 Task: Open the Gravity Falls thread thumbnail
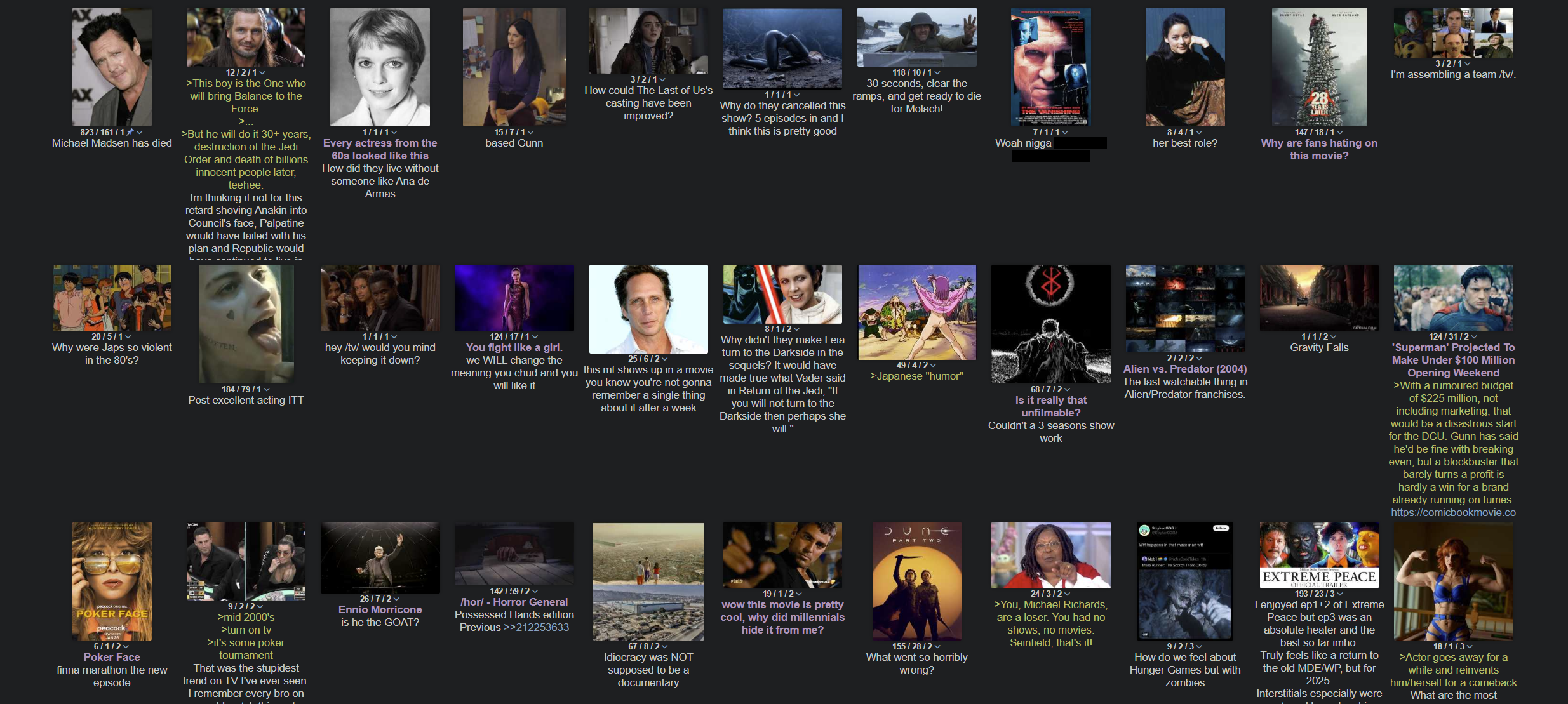(x=1319, y=298)
